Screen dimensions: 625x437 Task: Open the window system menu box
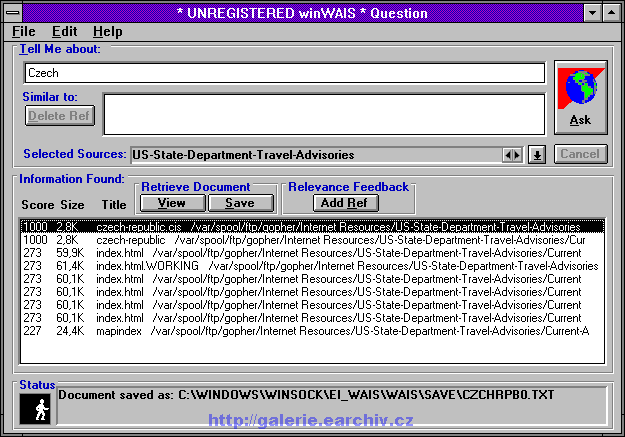point(13,12)
